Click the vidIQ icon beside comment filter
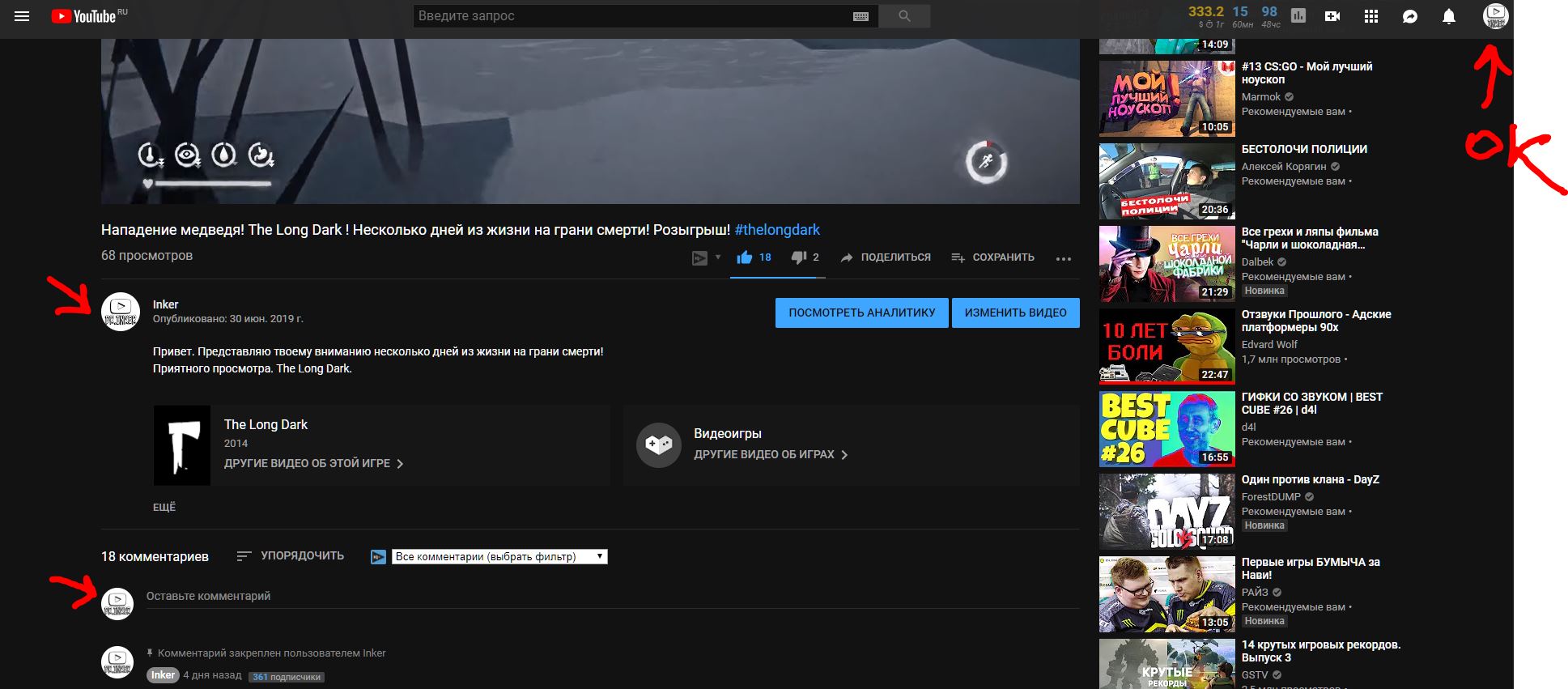Screen dimensions: 1568x689 [378, 557]
